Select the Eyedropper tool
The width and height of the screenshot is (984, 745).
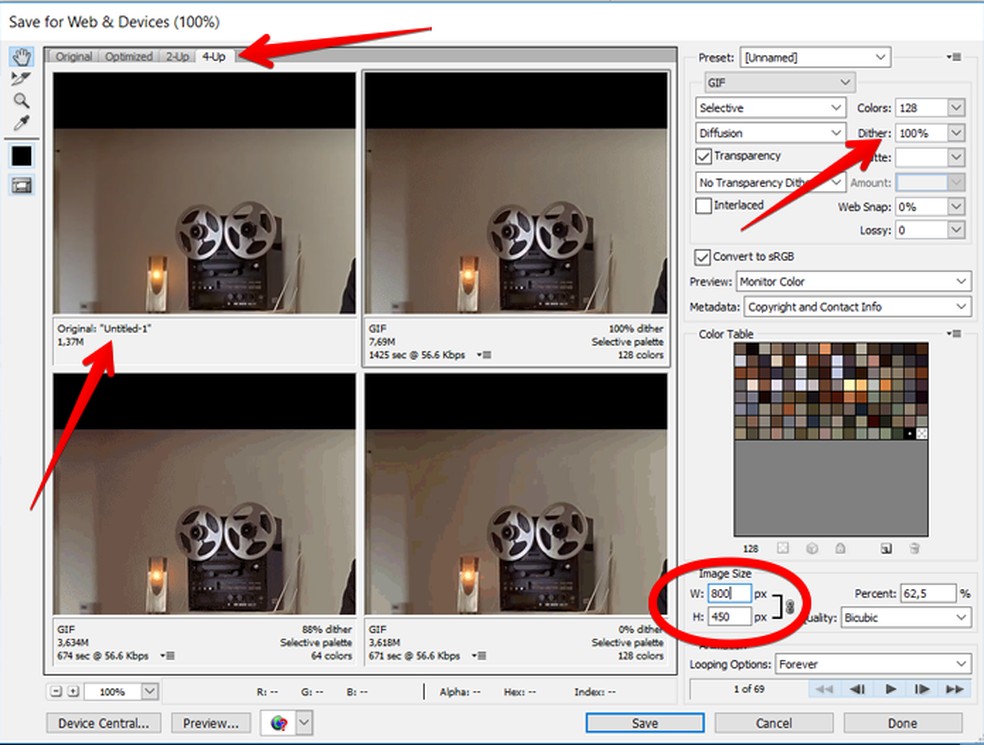[21, 123]
